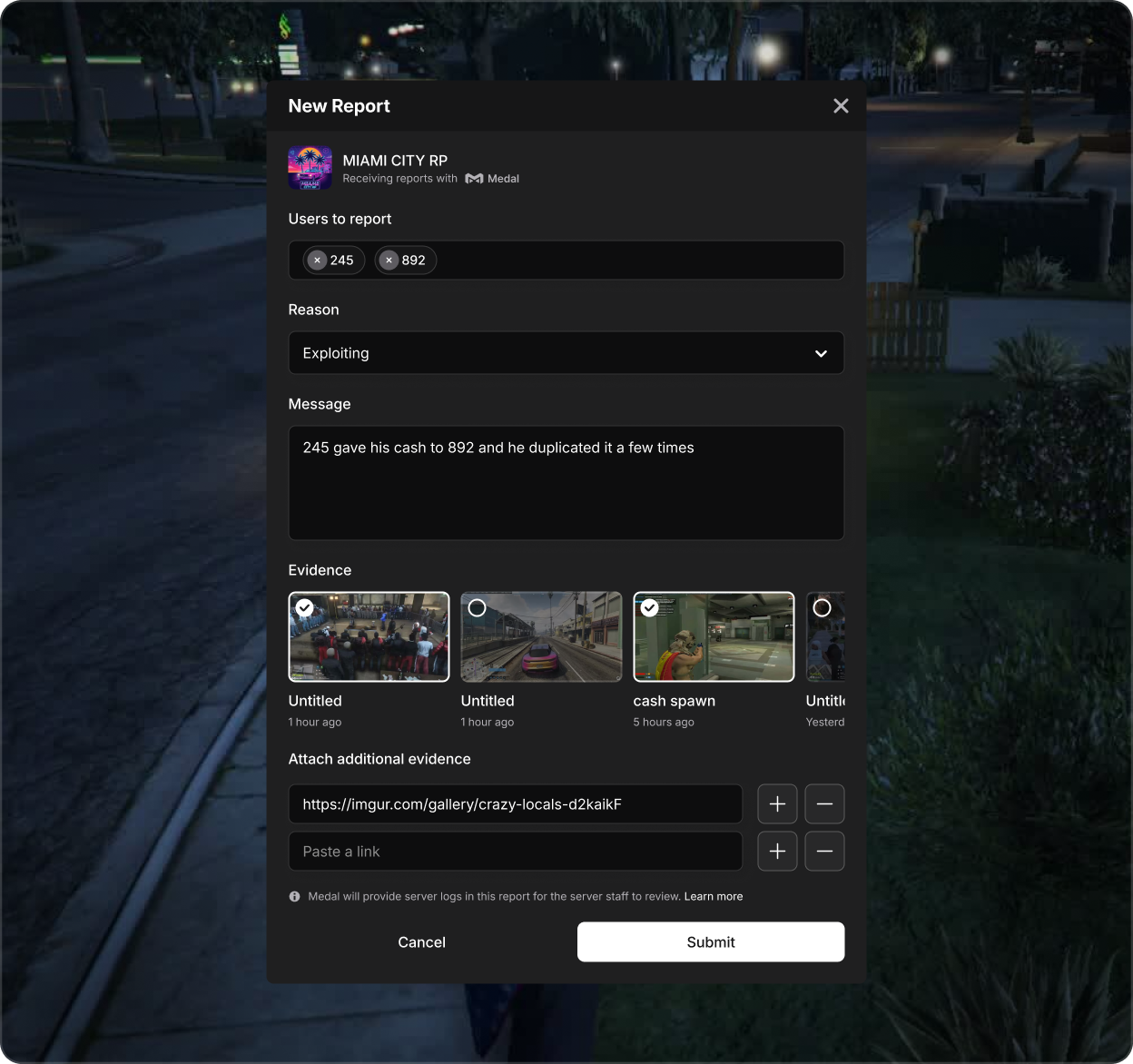
Task: Click the 5 hours ago timestamp
Action: (x=664, y=723)
